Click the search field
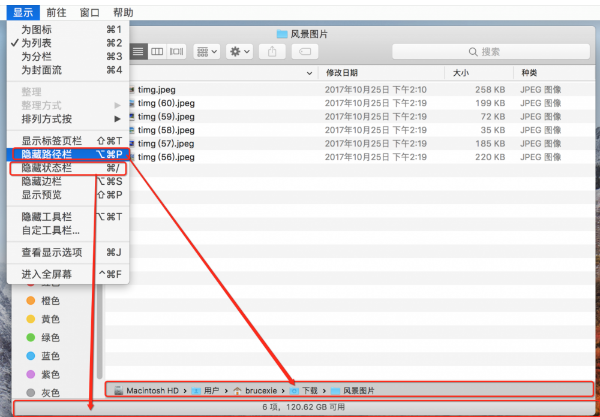The width and height of the screenshot is (600, 417). (491, 52)
